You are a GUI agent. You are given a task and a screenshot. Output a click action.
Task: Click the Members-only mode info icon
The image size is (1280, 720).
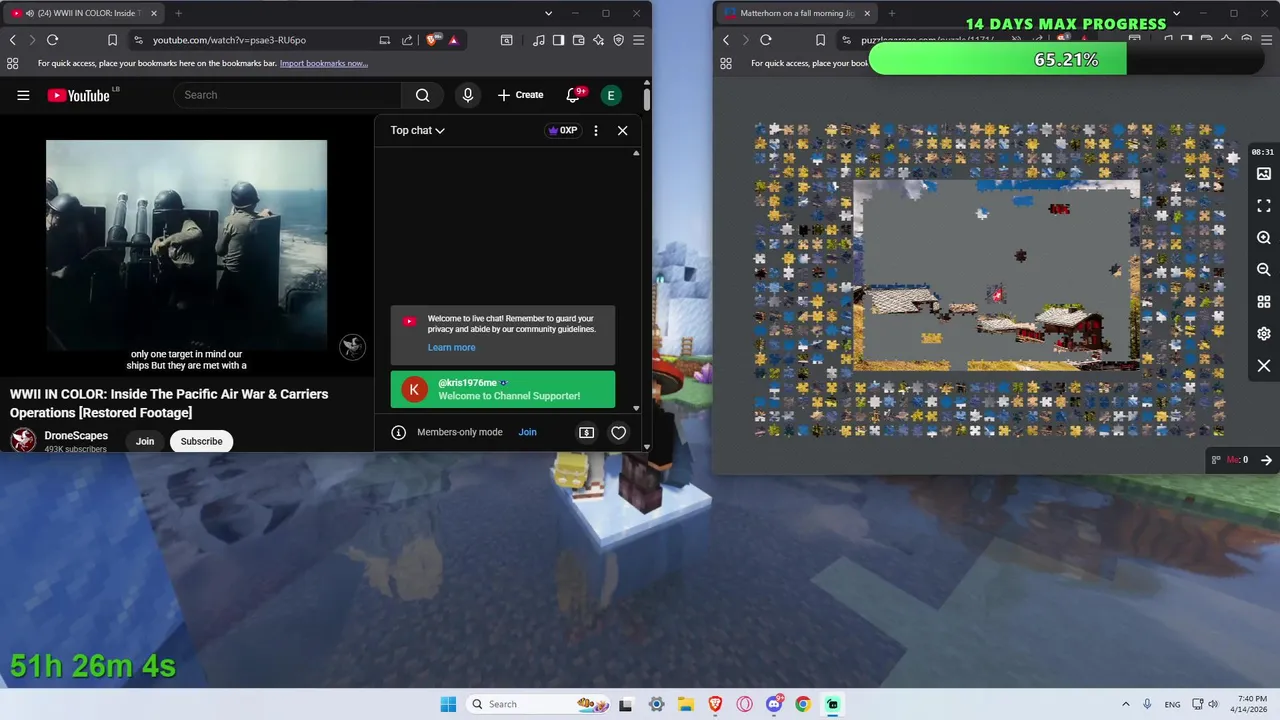click(x=398, y=432)
